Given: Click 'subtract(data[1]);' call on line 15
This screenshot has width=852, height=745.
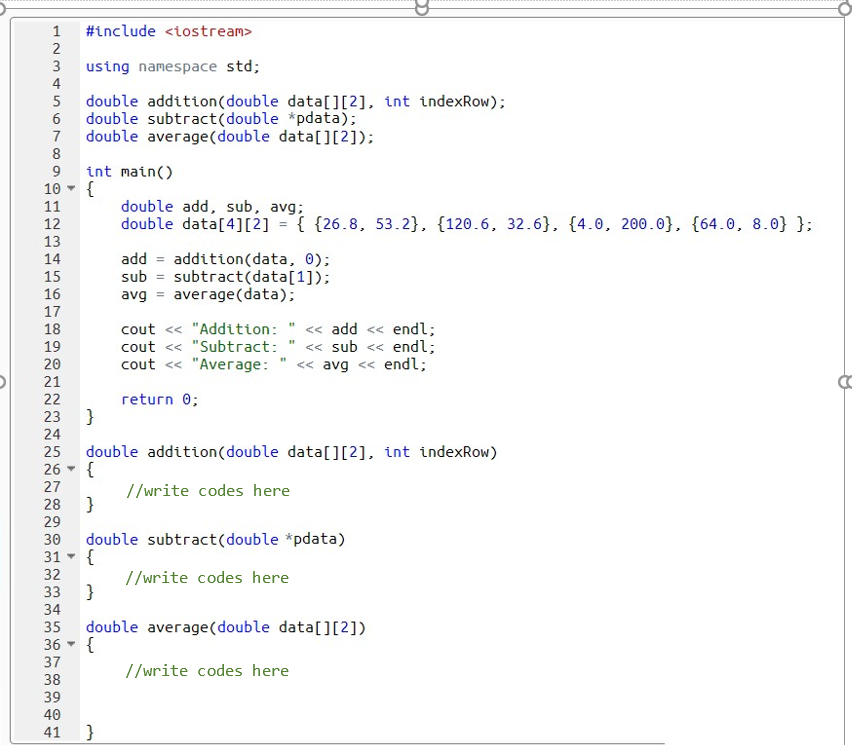Looking at the screenshot, I should point(252,277).
